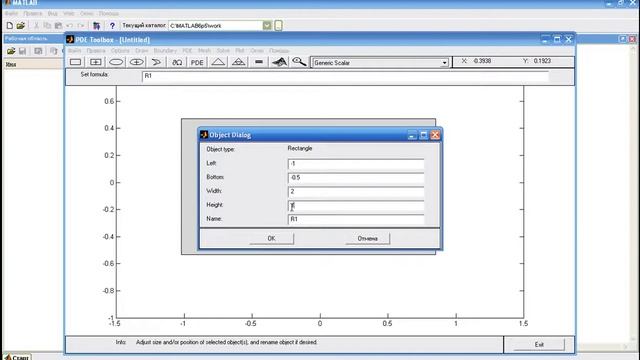Toggle the zoom magnifier tool

pos(299,62)
